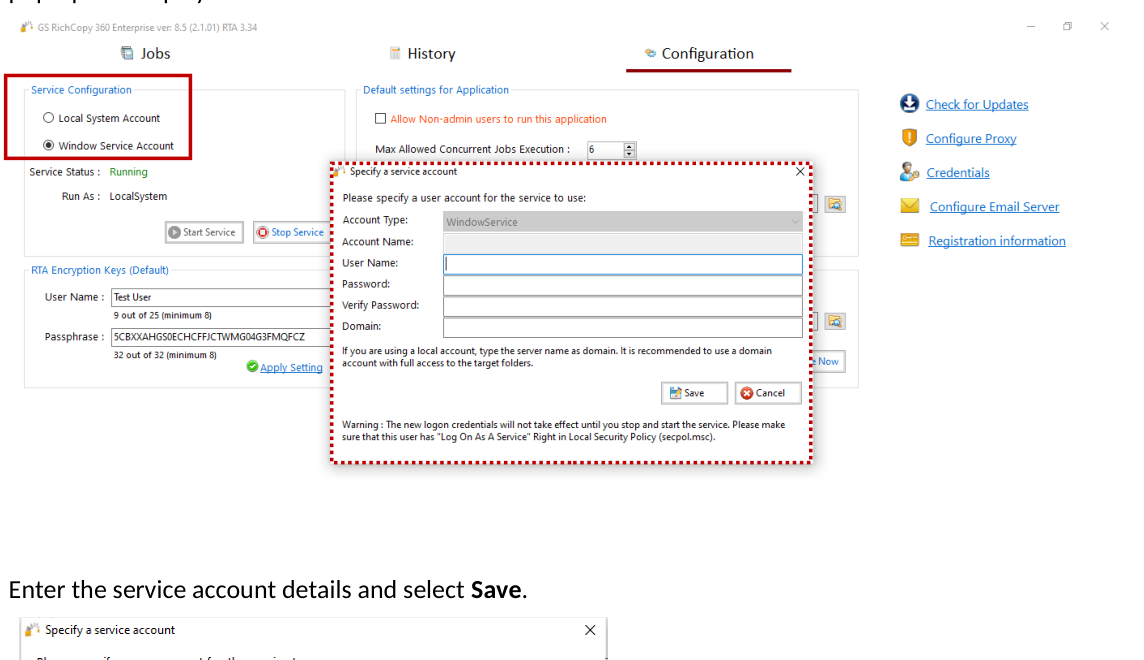The width and height of the screenshot is (1144, 660).
Task: Click the Credentials user icon
Action: tap(909, 171)
